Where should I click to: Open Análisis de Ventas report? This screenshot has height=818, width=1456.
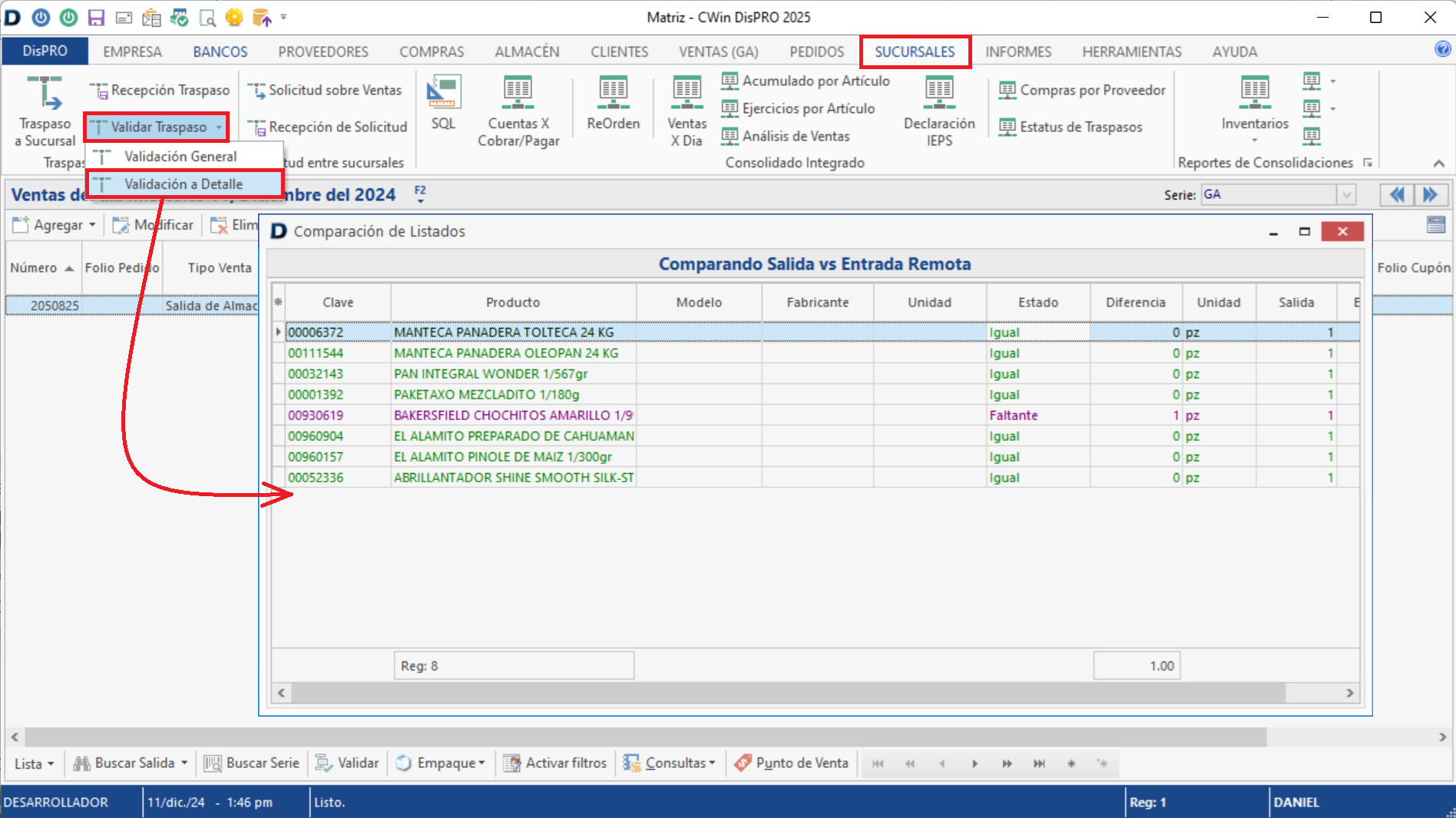coord(786,136)
